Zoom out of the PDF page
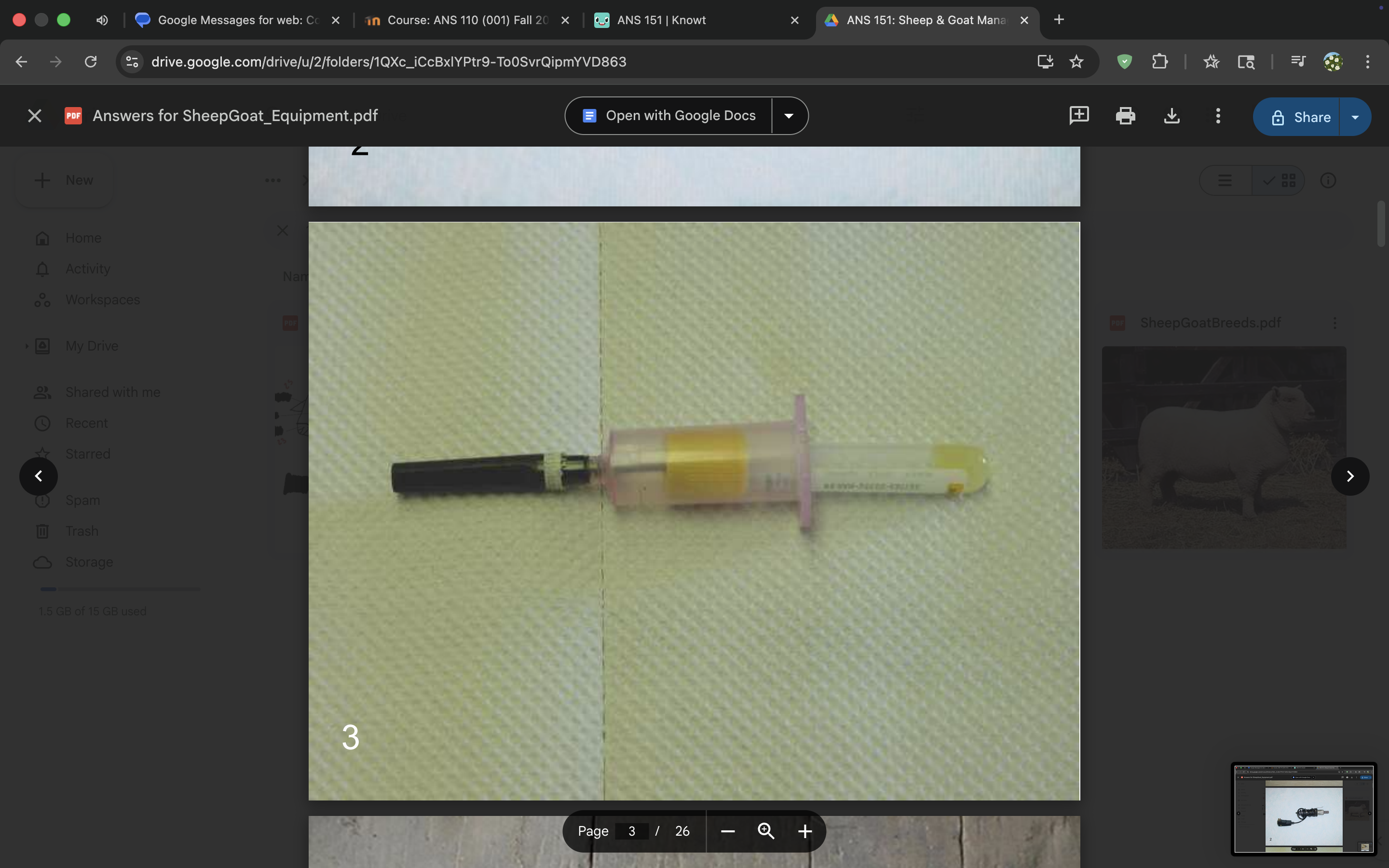The height and width of the screenshot is (868, 1389). pyautogui.click(x=728, y=831)
